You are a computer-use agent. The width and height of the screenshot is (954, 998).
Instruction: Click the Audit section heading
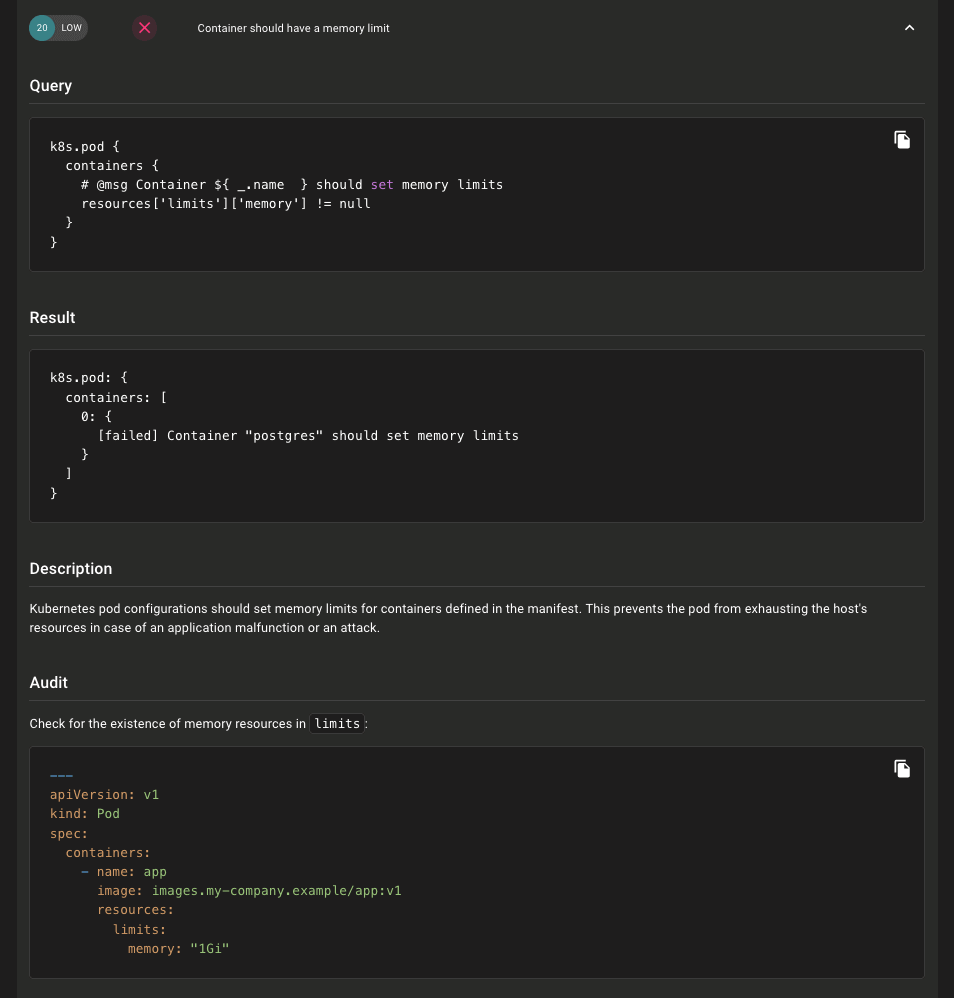[x=49, y=683]
